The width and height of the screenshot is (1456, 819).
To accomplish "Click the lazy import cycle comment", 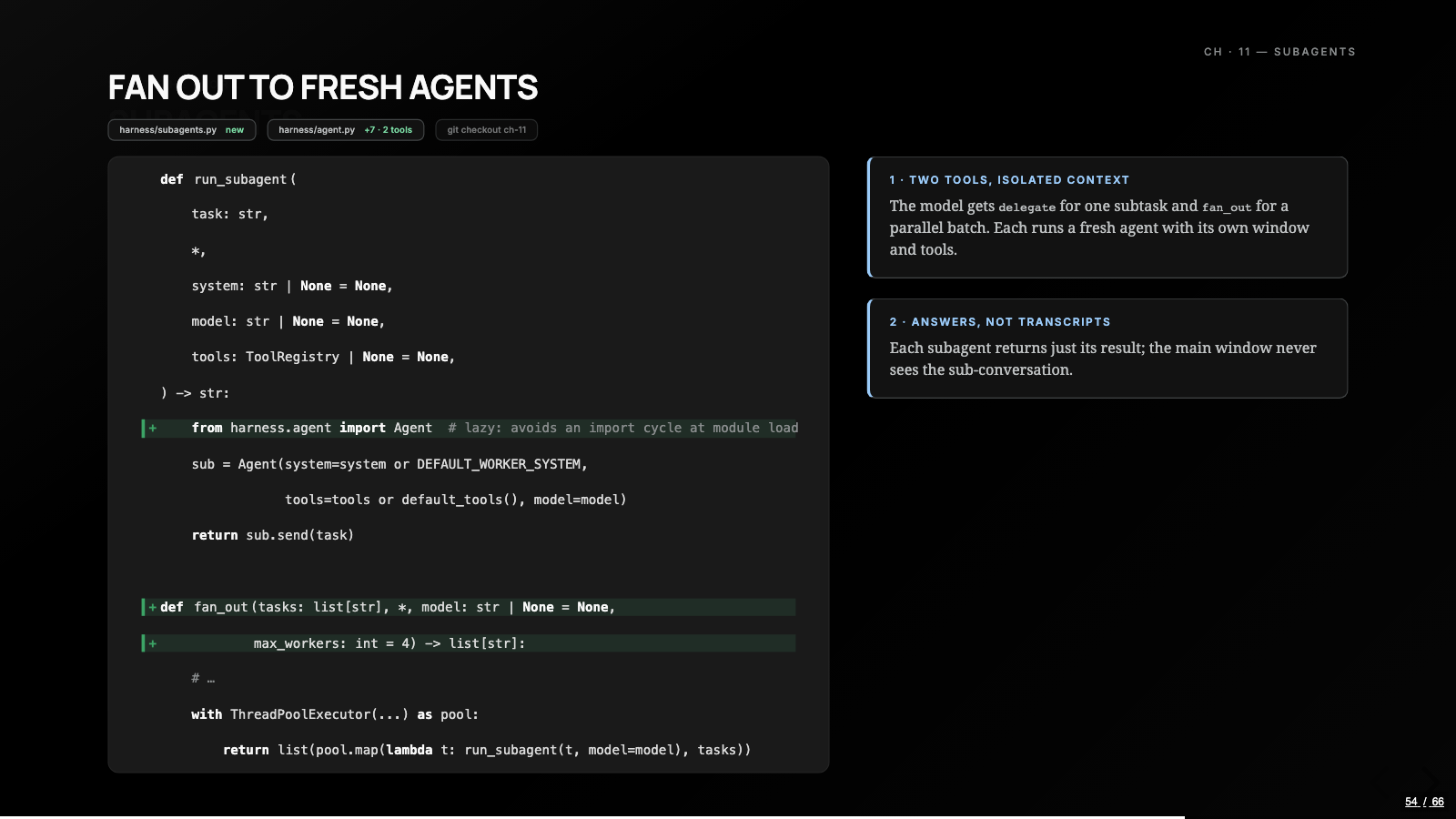I will point(623,428).
